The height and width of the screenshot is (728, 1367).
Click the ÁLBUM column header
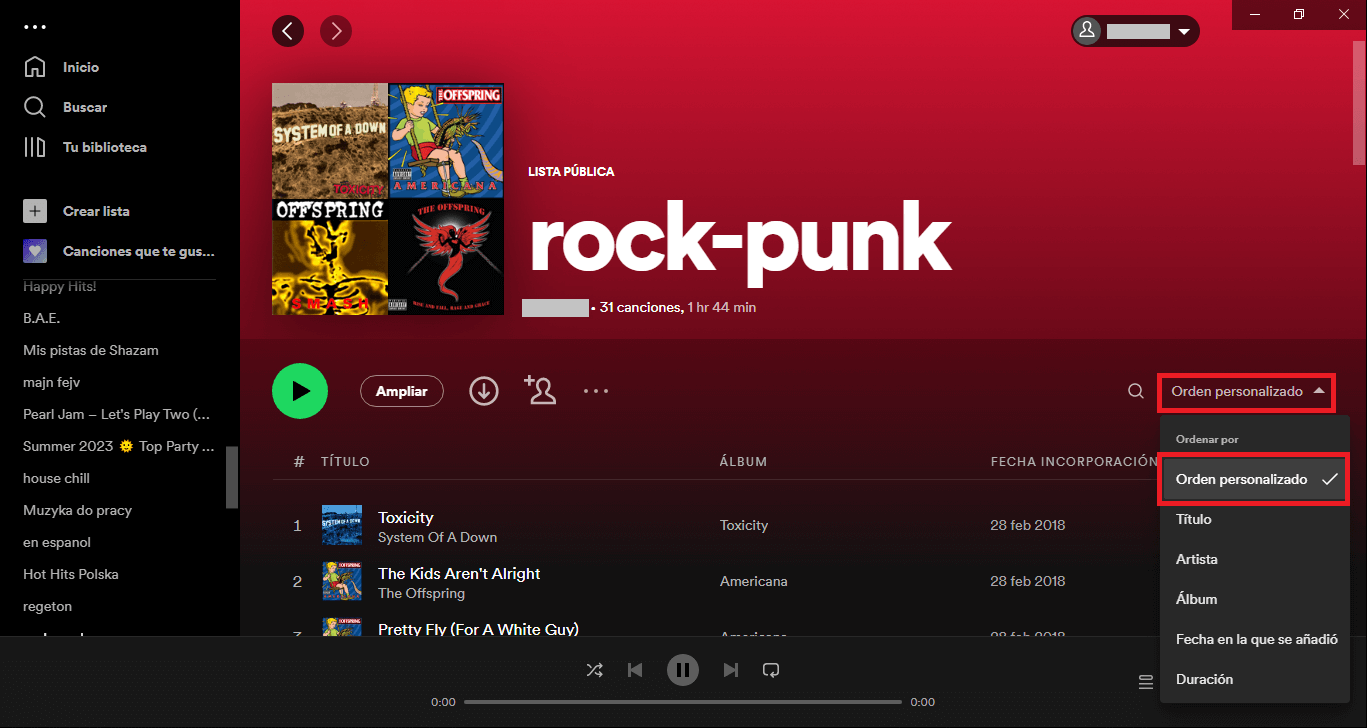pyautogui.click(x=743, y=462)
